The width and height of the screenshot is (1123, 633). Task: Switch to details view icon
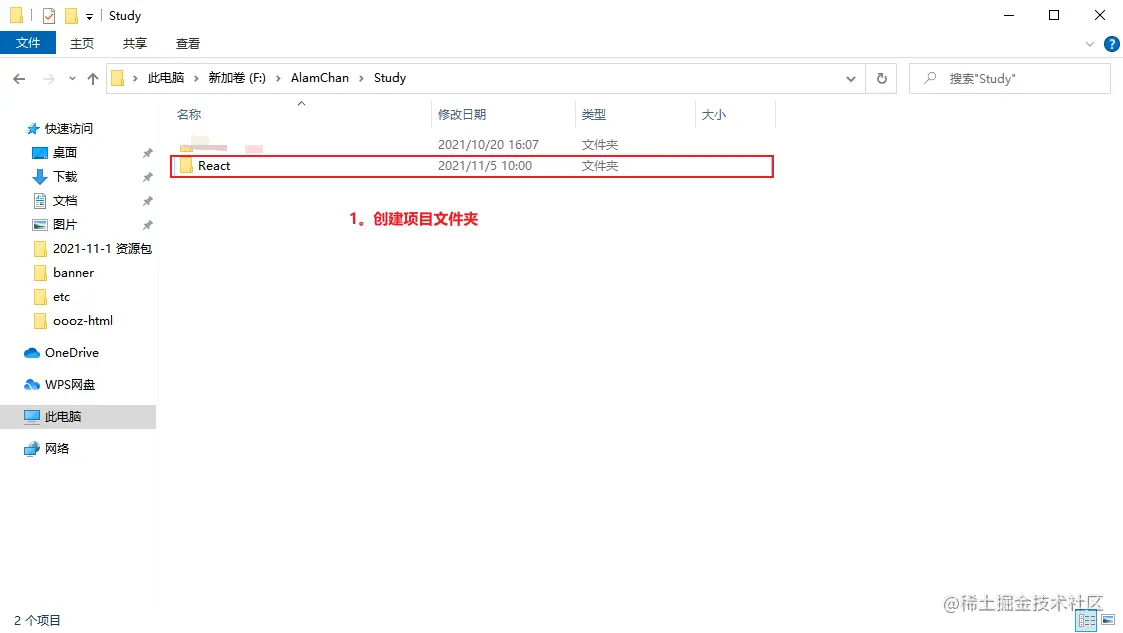pos(1086,620)
